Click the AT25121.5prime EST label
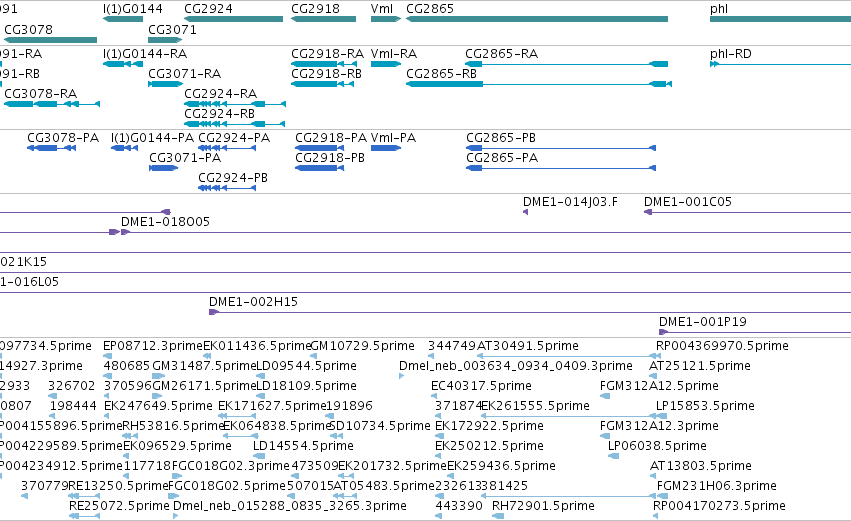 click(700, 366)
